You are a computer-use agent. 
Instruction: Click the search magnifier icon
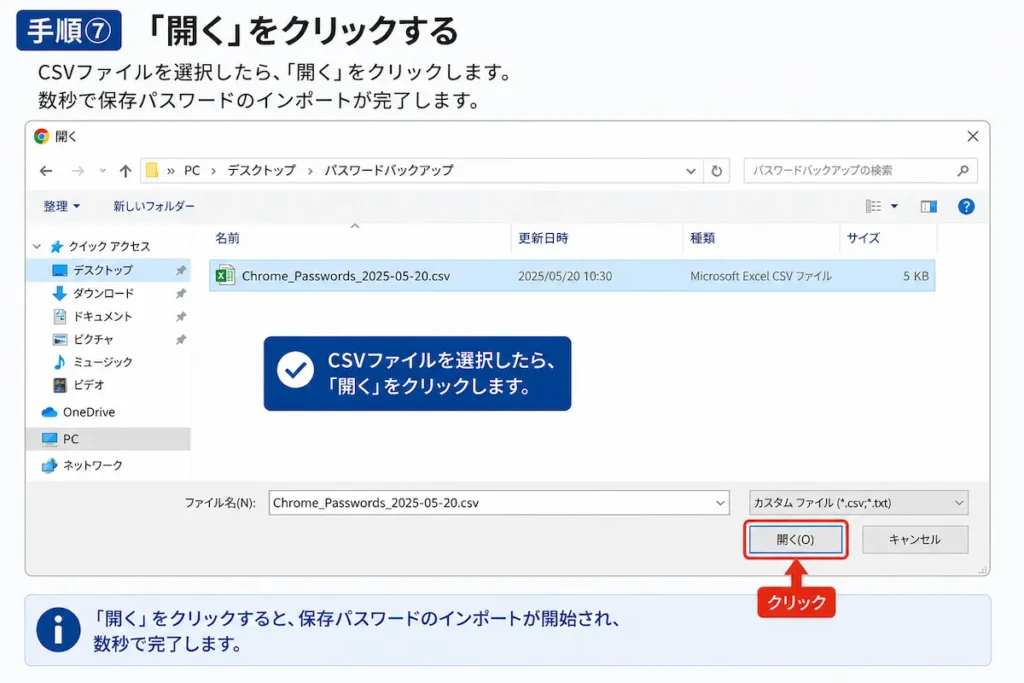click(x=963, y=170)
